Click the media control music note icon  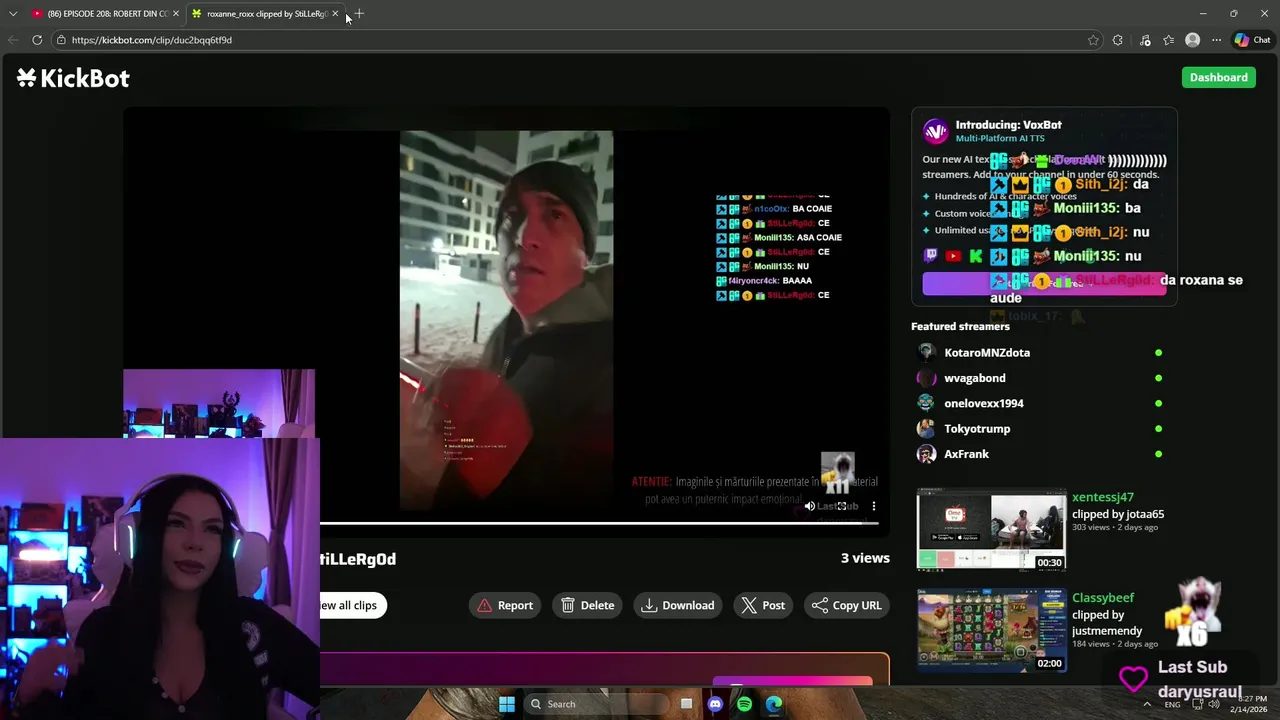(1145, 40)
